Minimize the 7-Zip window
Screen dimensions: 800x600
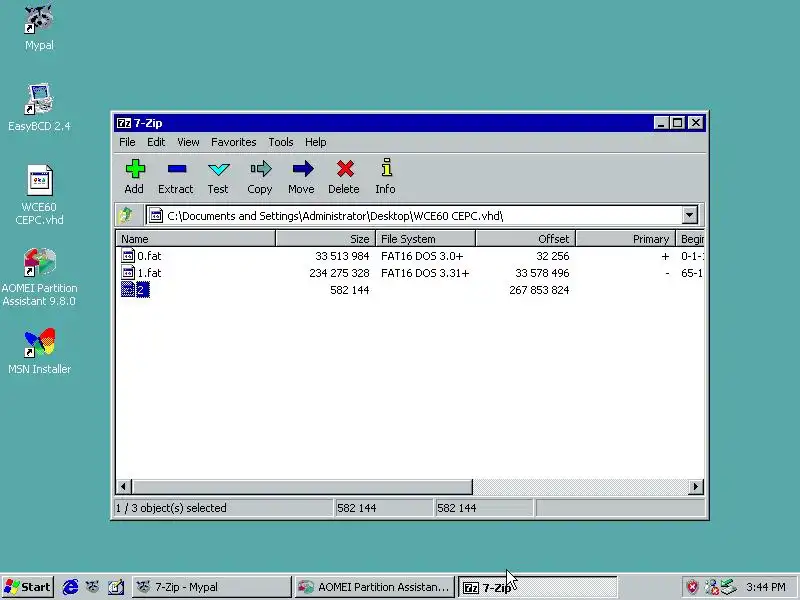click(x=661, y=123)
